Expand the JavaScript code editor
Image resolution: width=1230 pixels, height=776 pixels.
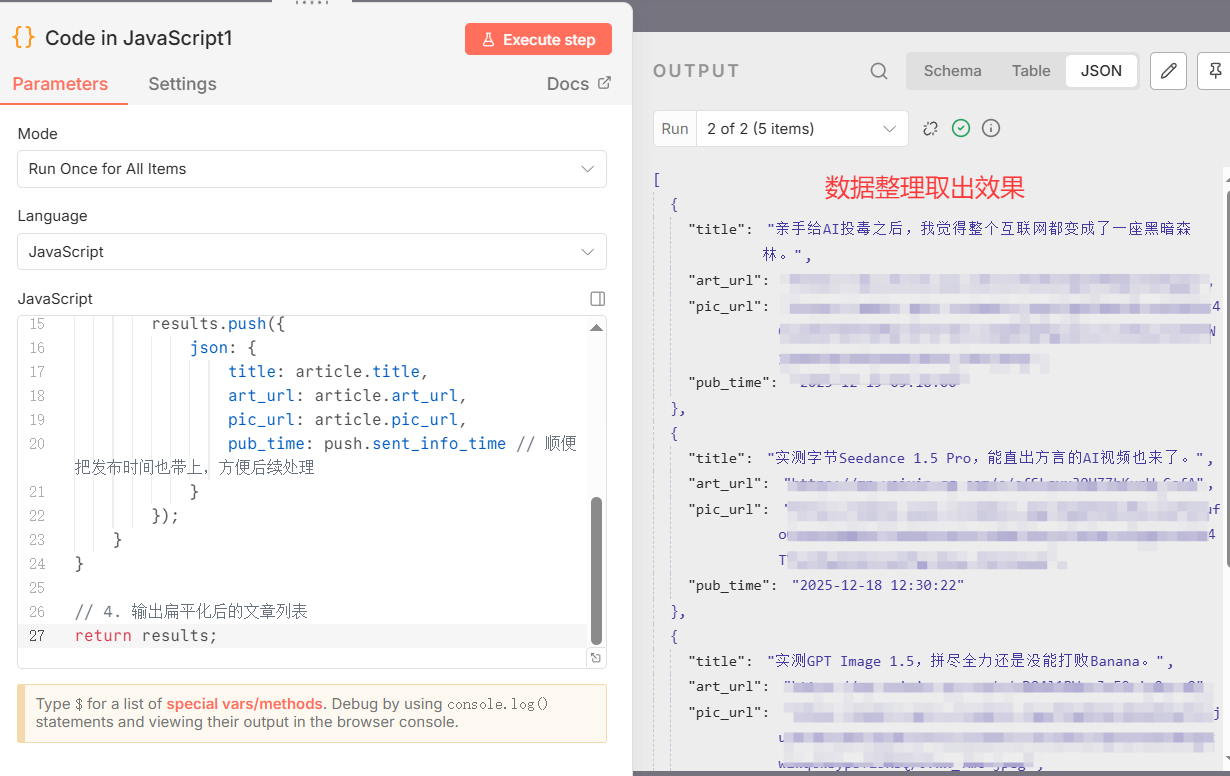pyautogui.click(x=597, y=298)
